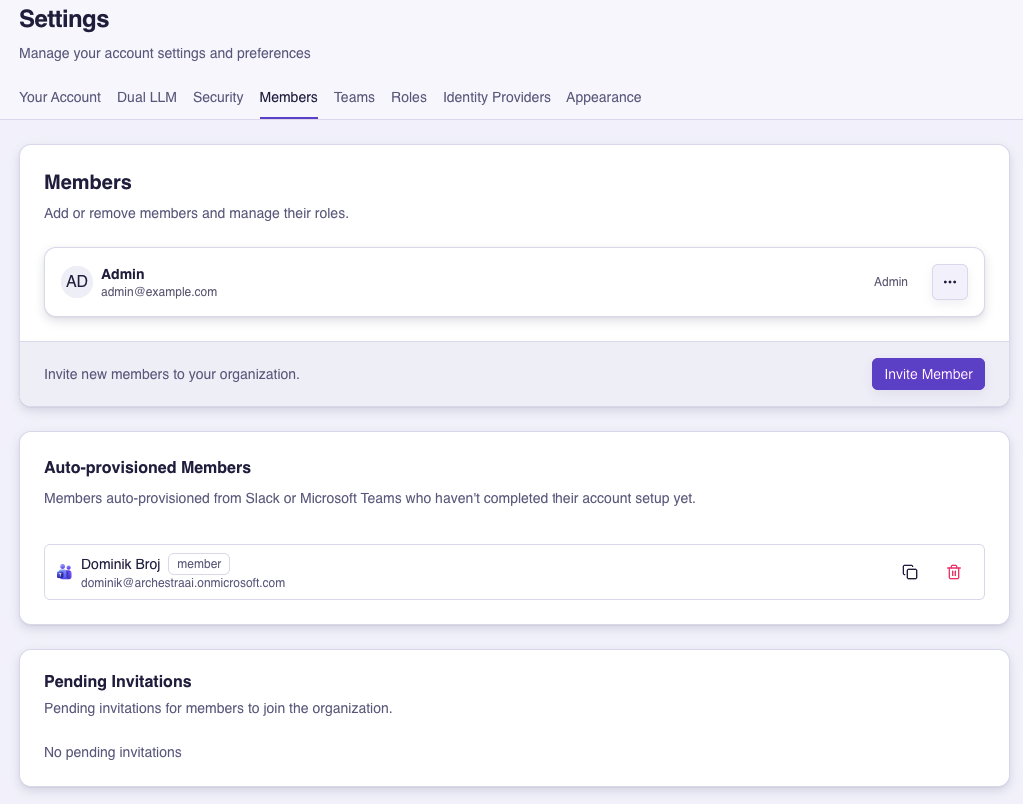Click the admin@example.com email address

[x=159, y=292]
